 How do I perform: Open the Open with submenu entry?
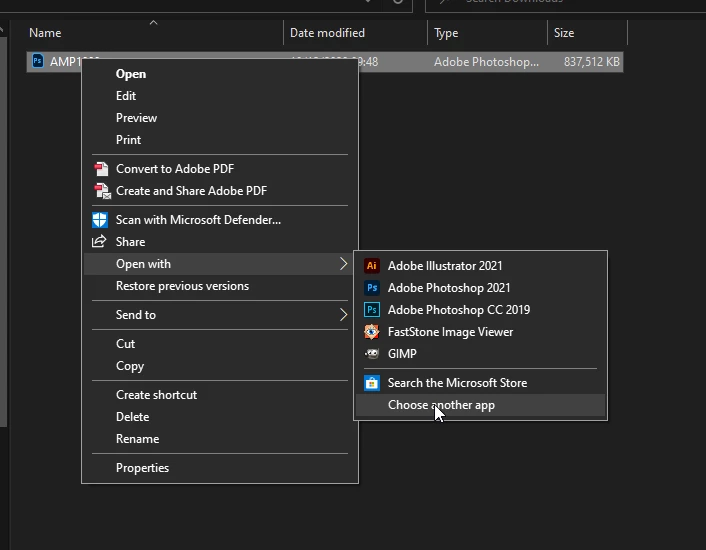pyautogui.click(x=220, y=264)
